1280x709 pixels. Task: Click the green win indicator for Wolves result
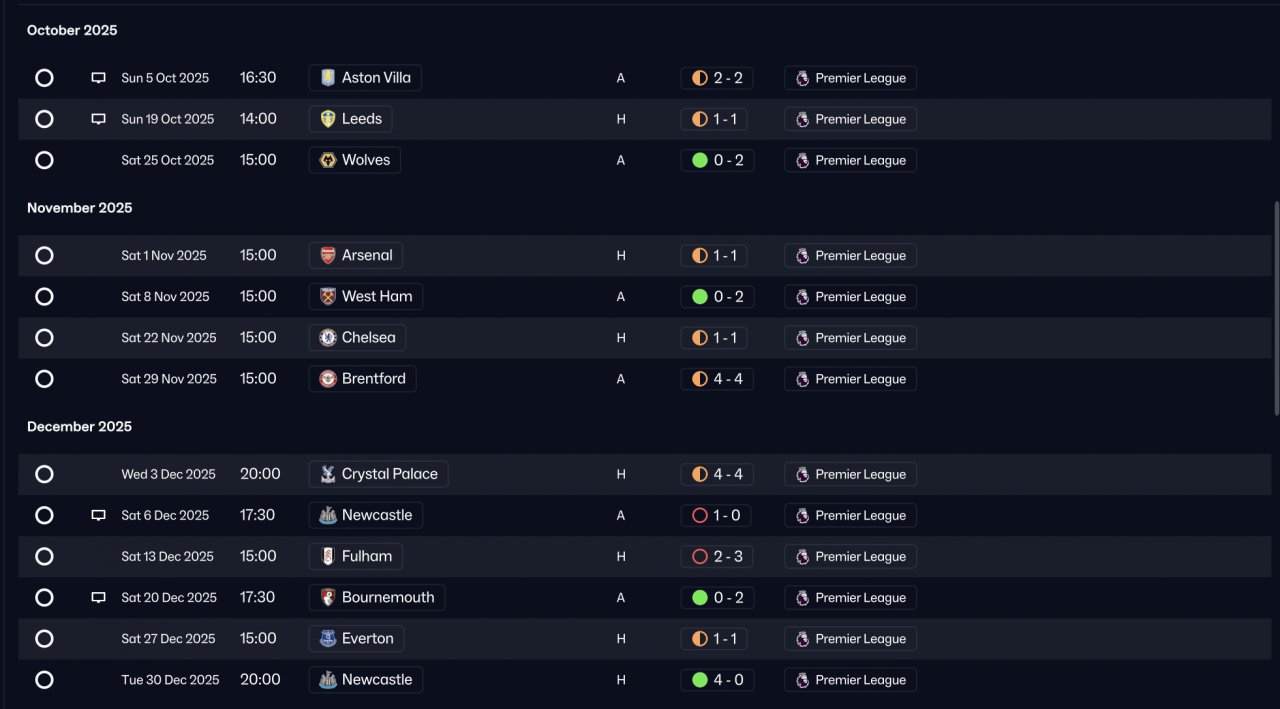coord(700,160)
